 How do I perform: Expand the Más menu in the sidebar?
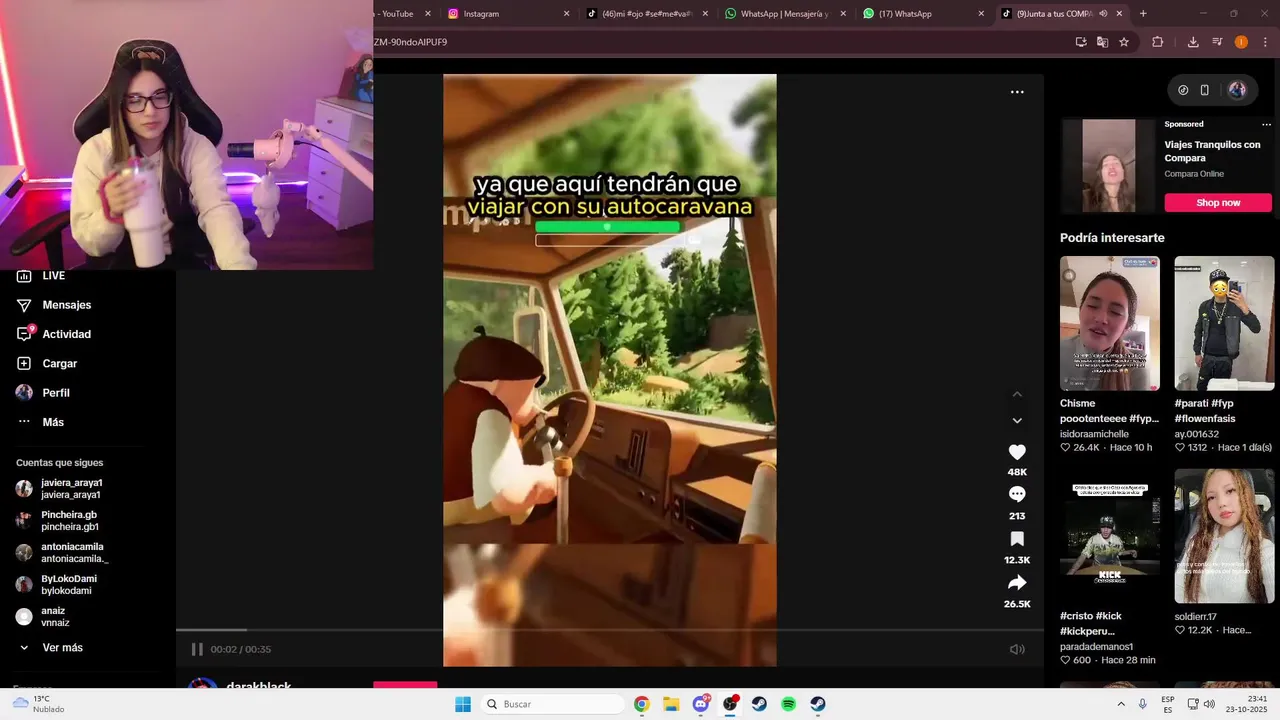(40, 422)
